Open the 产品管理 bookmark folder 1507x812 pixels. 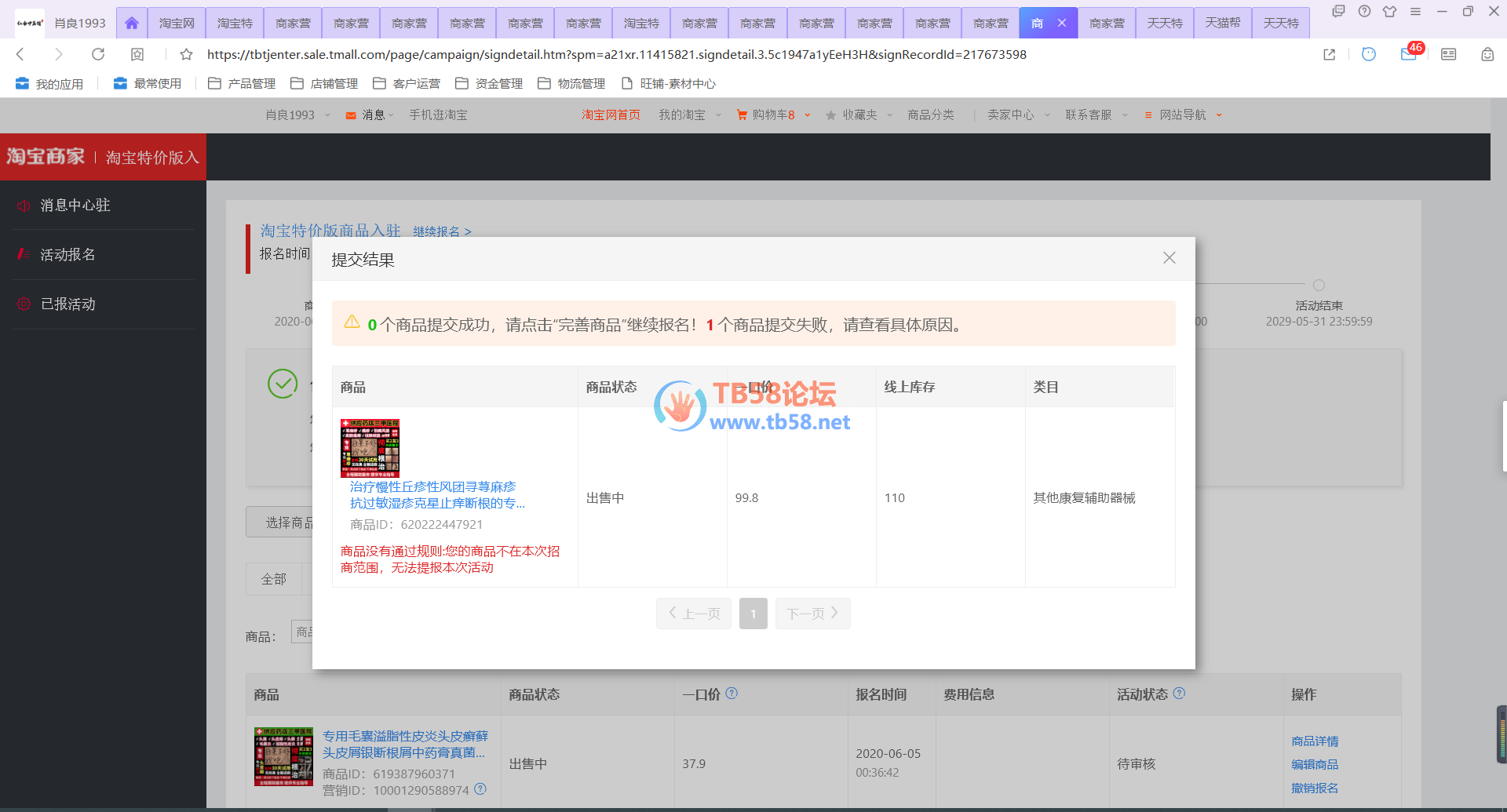242,83
